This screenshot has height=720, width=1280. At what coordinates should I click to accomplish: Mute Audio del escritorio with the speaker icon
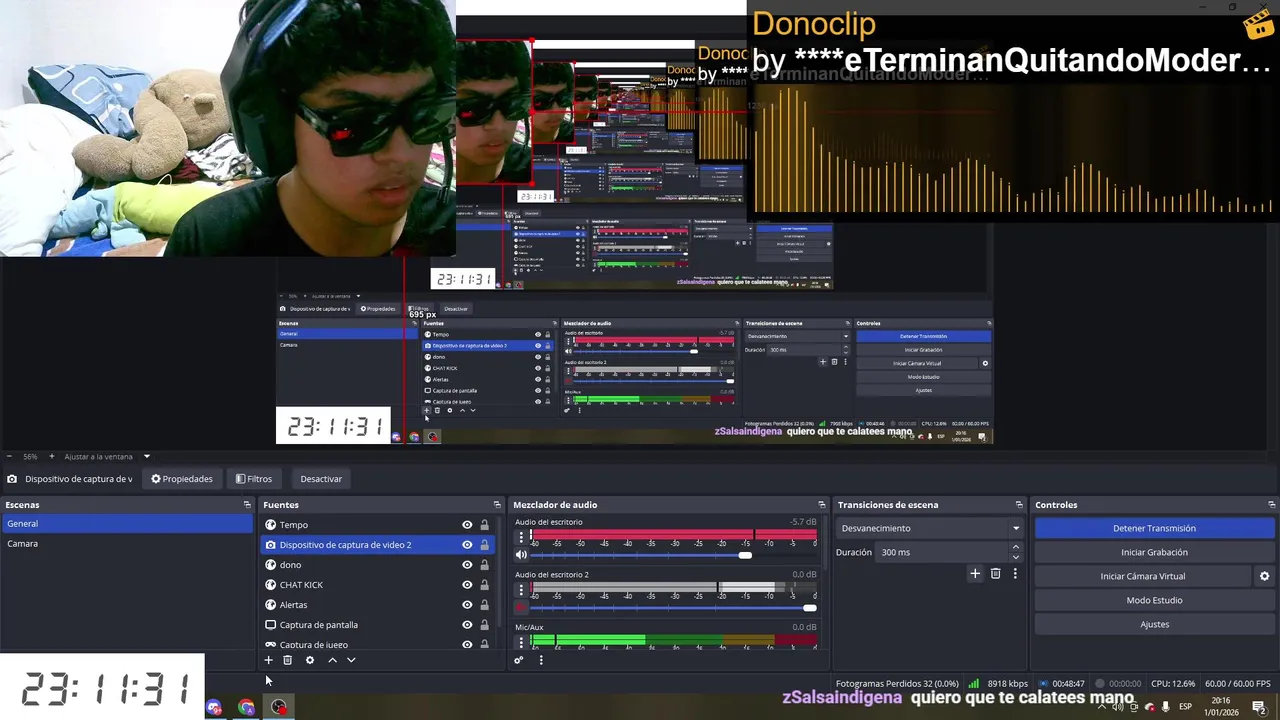point(521,555)
